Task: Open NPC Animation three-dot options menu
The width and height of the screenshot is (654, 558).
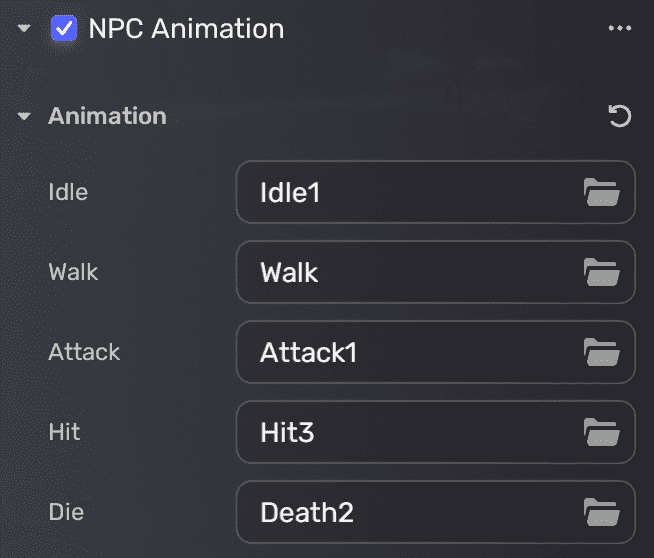Action: tap(620, 29)
